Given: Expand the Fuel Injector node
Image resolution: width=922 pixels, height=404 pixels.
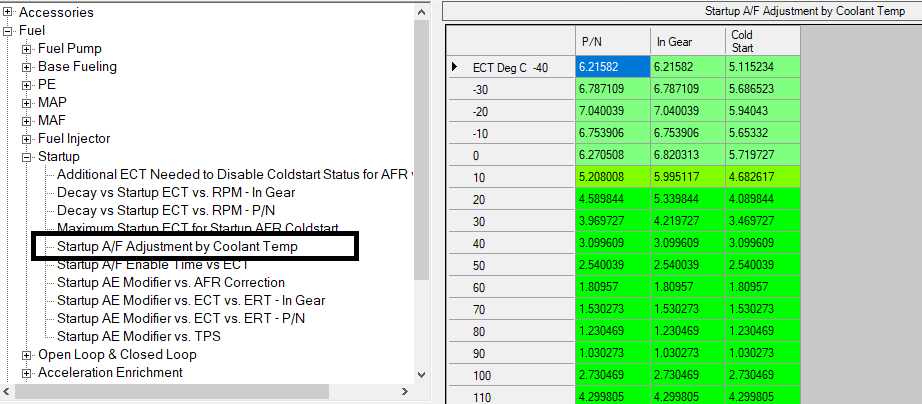Looking at the screenshot, I should pyautogui.click(x=27, y=139).
